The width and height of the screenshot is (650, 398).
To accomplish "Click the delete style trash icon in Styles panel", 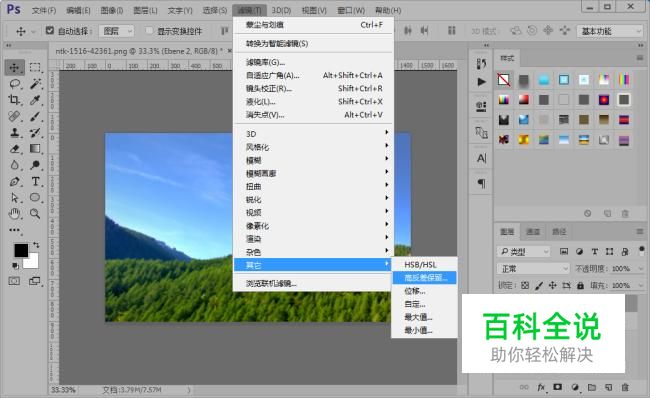I will (625, 214).
